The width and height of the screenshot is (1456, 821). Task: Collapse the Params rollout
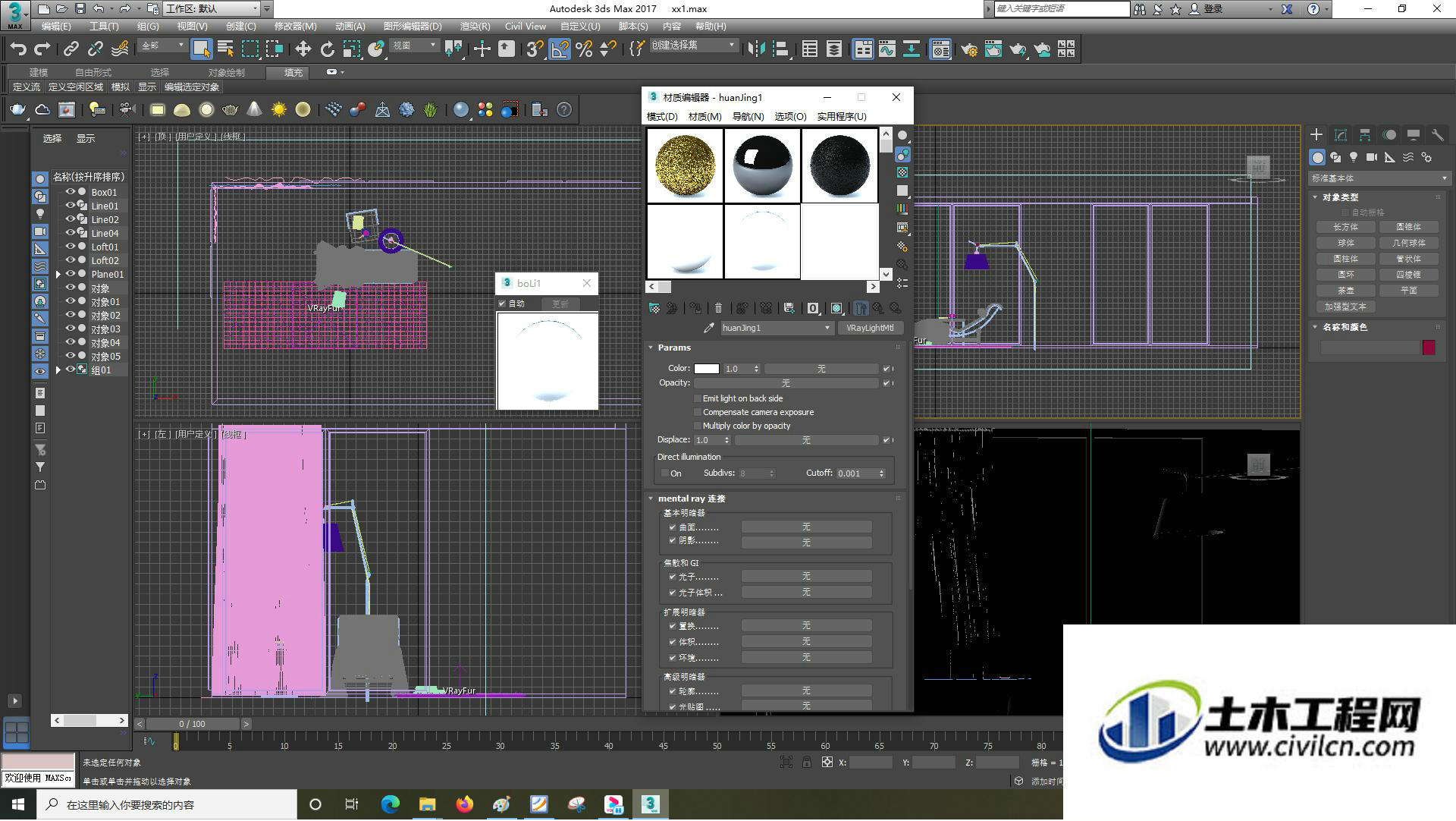tap(651, 348)
